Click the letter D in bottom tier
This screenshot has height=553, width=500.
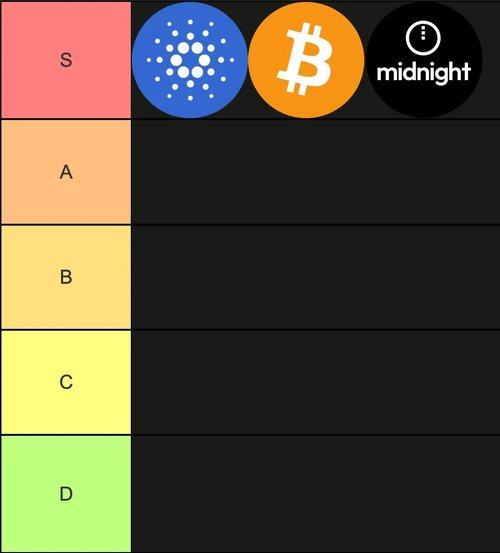click(x=66, y=494)
